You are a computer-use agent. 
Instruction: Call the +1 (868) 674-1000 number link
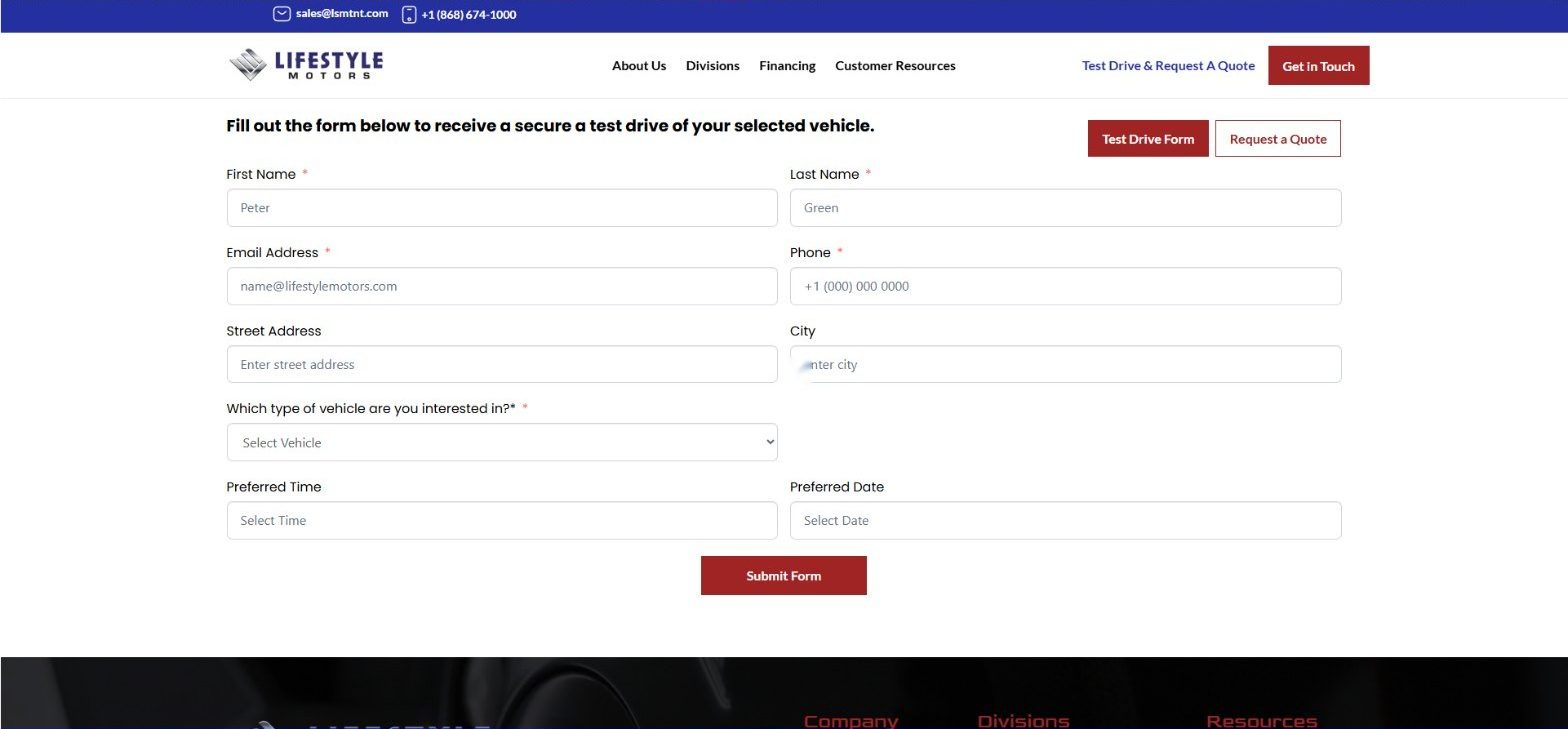tap(469, 15)
